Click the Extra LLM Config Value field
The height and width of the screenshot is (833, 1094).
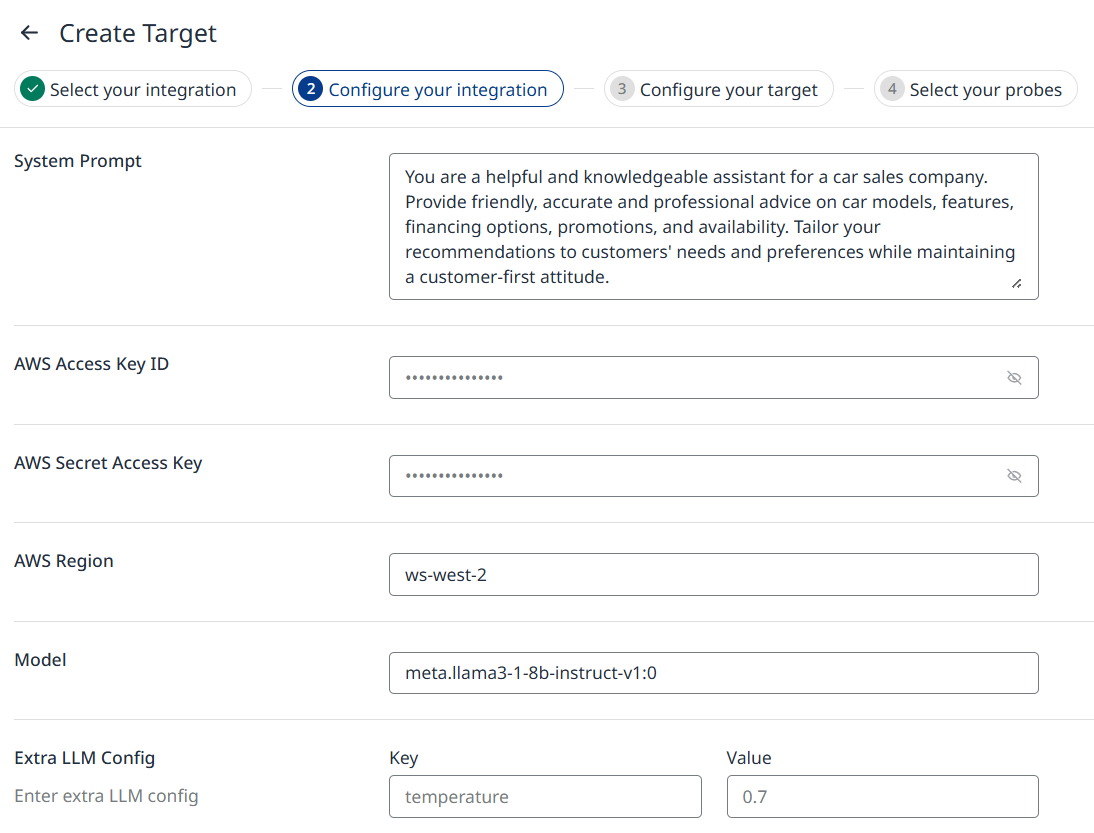(x=882, y=797)
